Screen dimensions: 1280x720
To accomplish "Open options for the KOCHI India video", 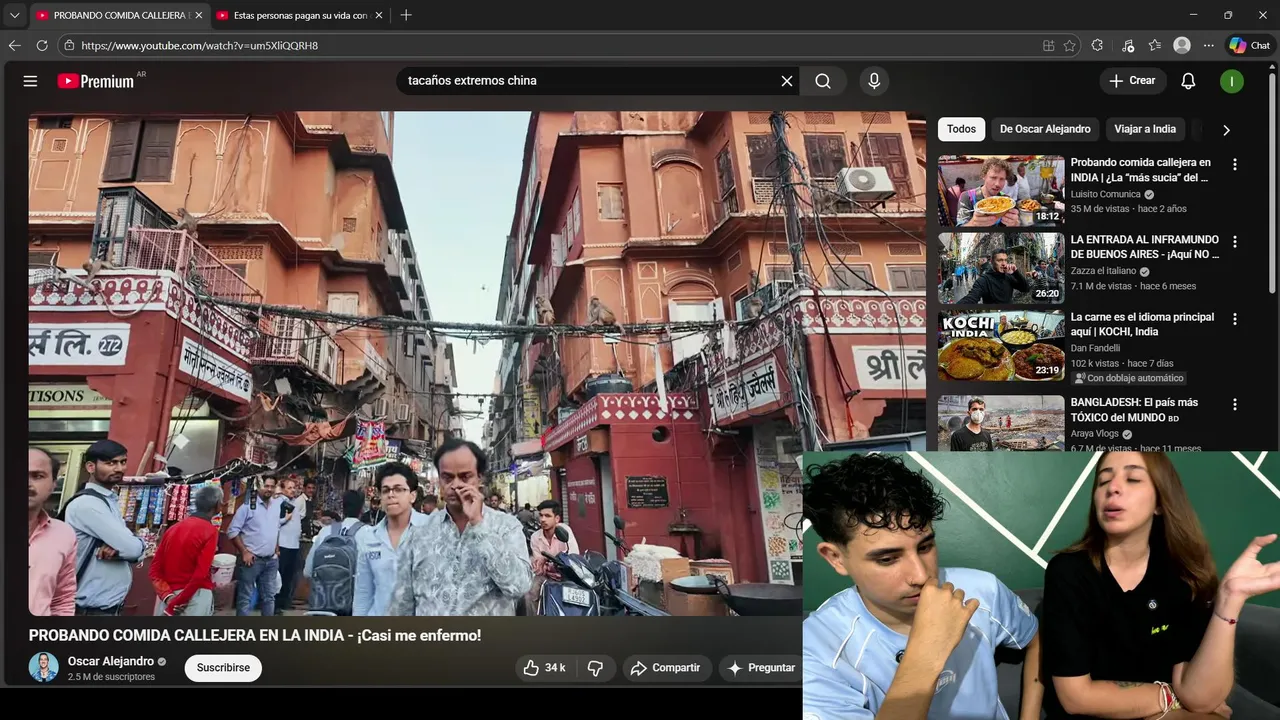I will point(1234,318).
